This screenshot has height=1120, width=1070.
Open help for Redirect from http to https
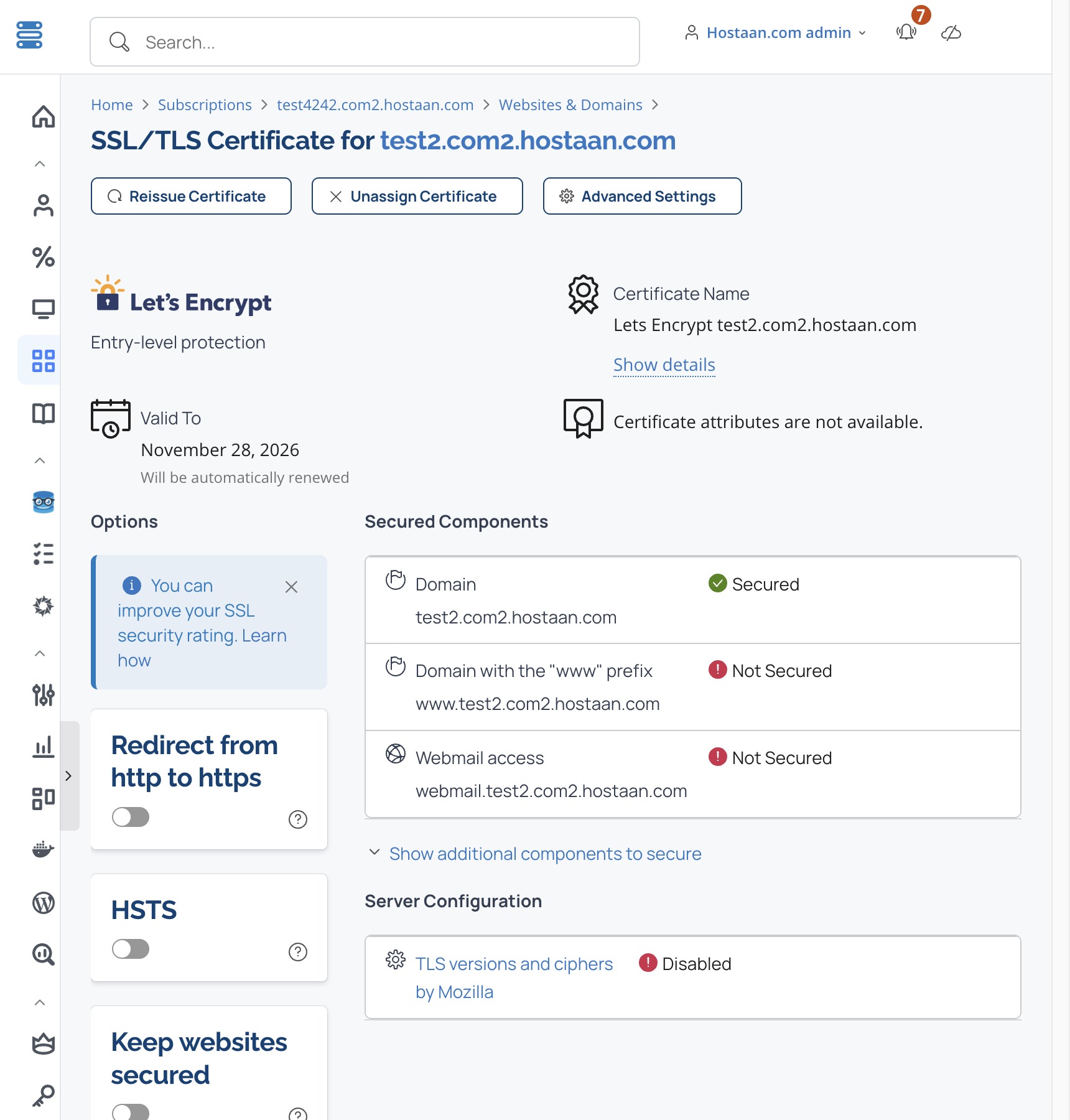click(298, 819)
